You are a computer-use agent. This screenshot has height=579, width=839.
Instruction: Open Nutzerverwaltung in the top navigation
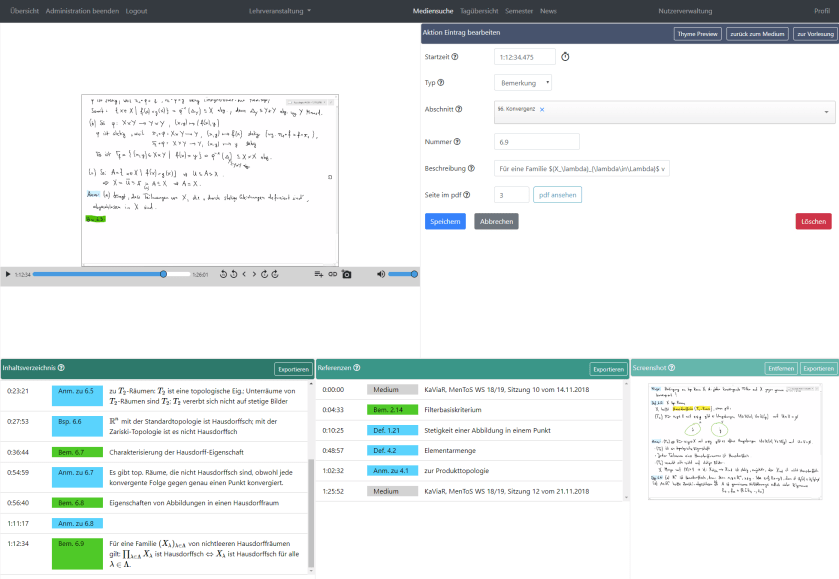click(684, 11)
